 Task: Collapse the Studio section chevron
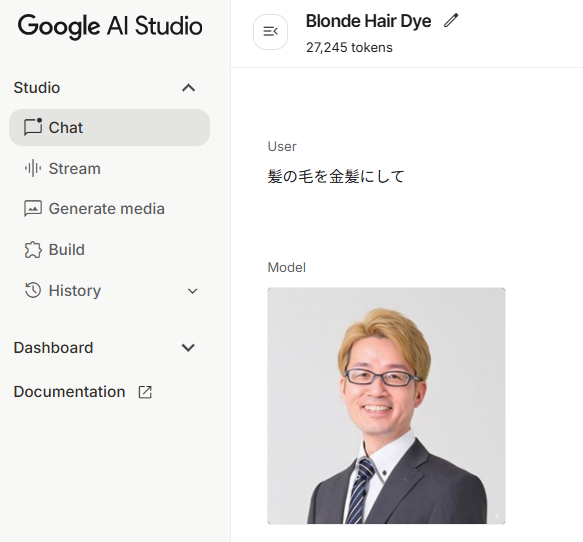(189, 88)
